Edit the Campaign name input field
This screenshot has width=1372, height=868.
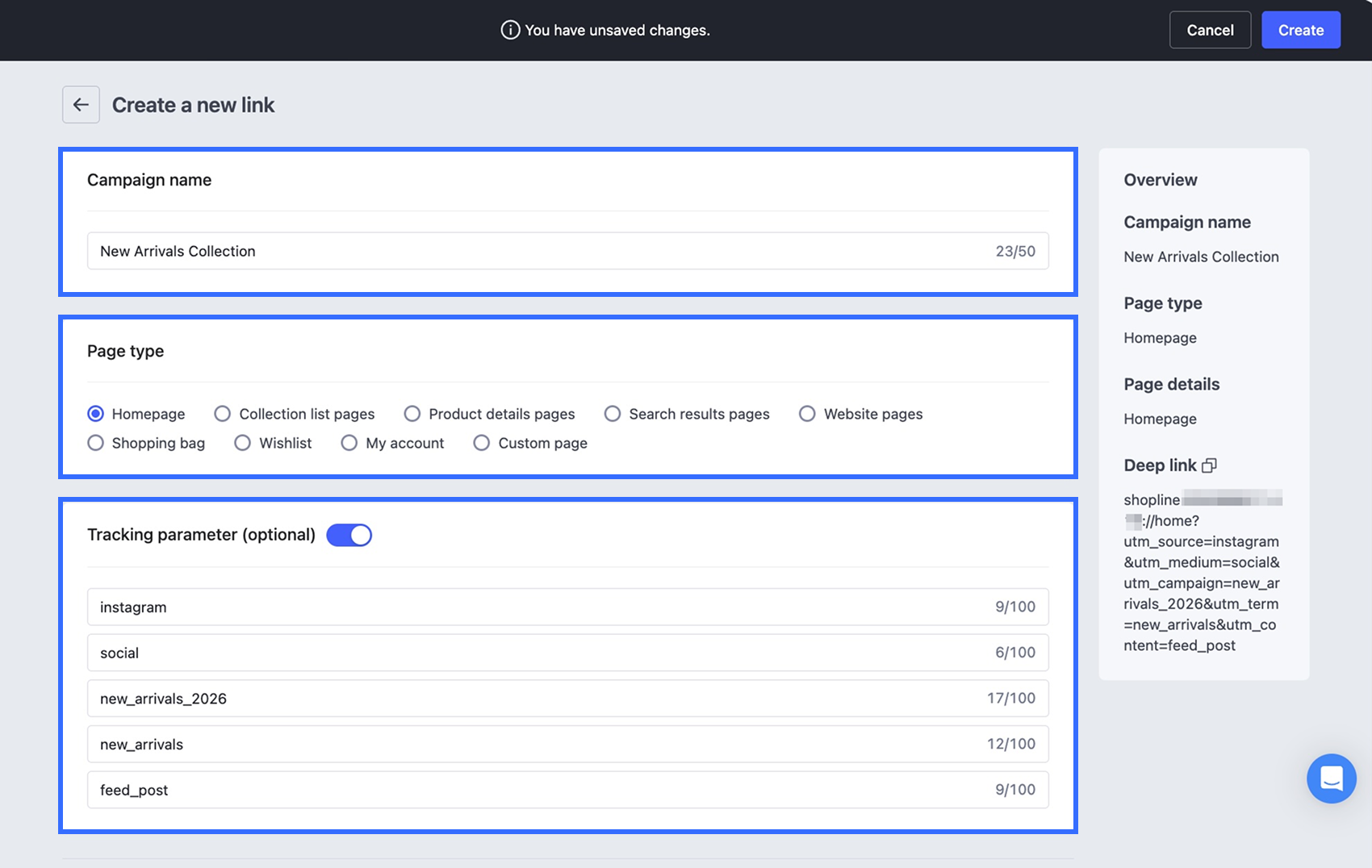click(567, 251)
